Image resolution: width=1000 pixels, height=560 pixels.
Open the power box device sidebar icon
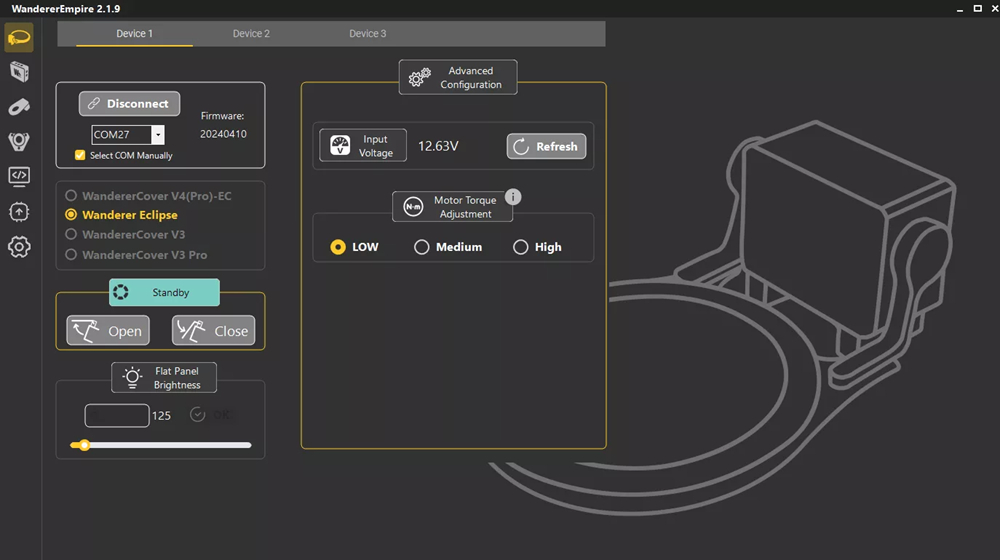[19, 72]
